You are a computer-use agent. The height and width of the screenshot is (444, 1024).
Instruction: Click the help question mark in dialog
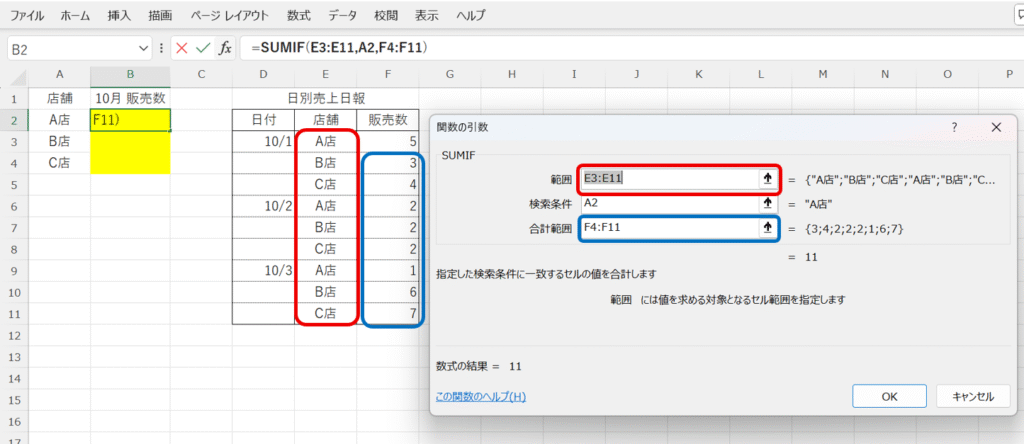pyautogui.click(x=954, y=127)
